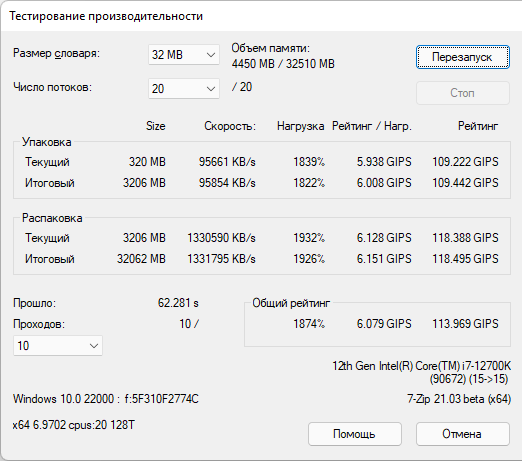Click the Size column header
This screenshot has width=522, height=461.
click(156, 126)
